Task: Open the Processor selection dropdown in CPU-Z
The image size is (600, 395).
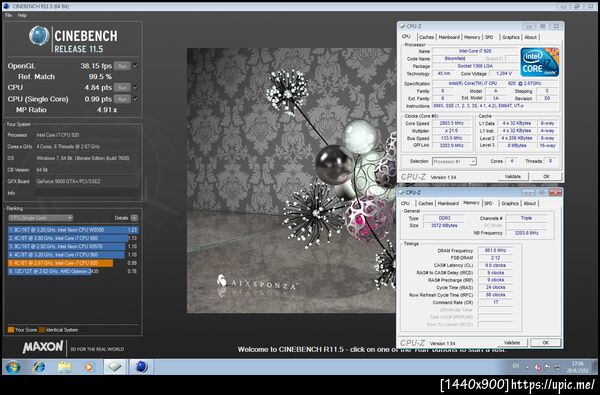Action: [454, 161]
